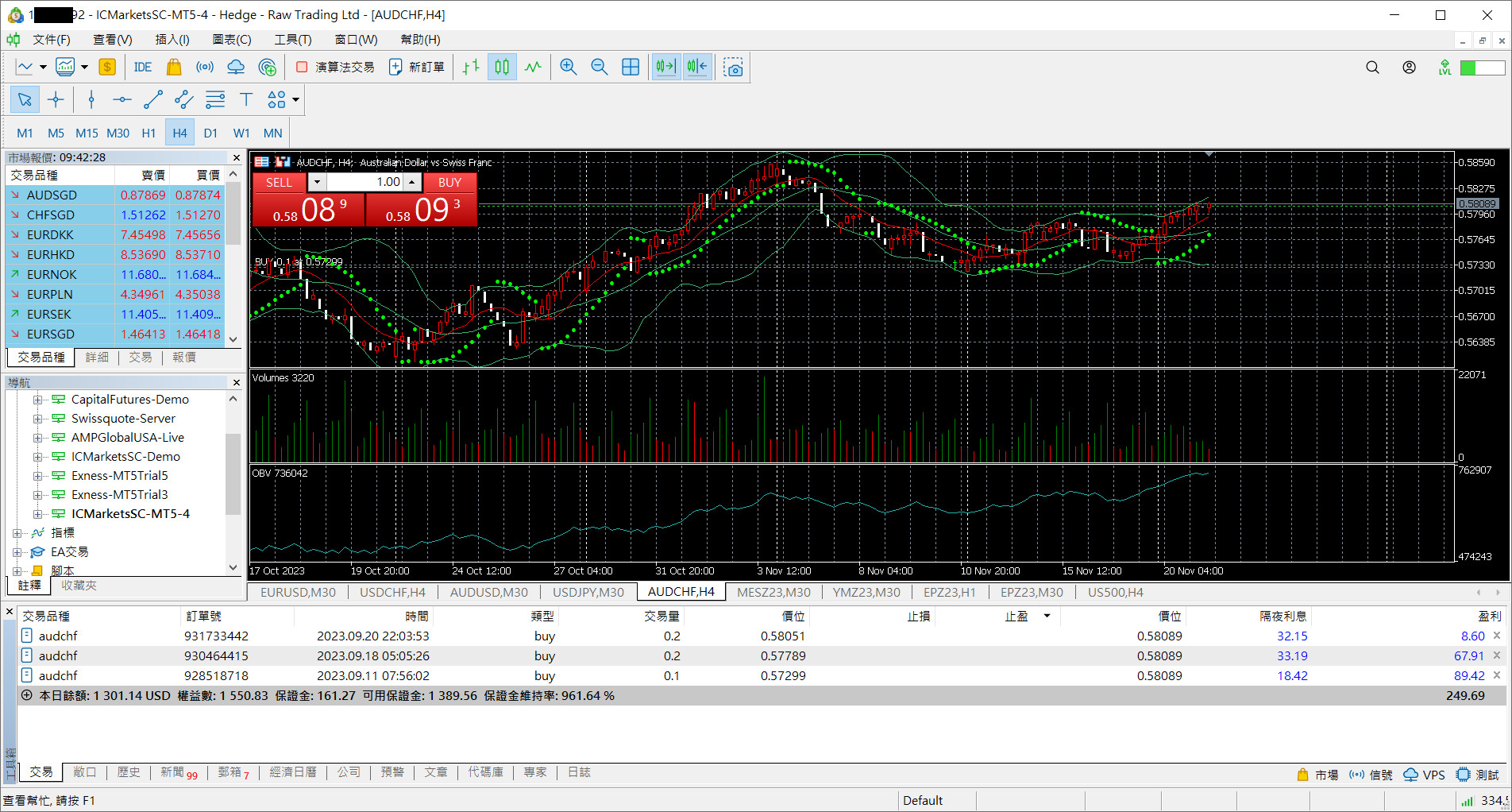Image resolution: width=1512 pixels, height=812 pixels.
Task: Switch to bar chart mode
Action: point(471,68)
